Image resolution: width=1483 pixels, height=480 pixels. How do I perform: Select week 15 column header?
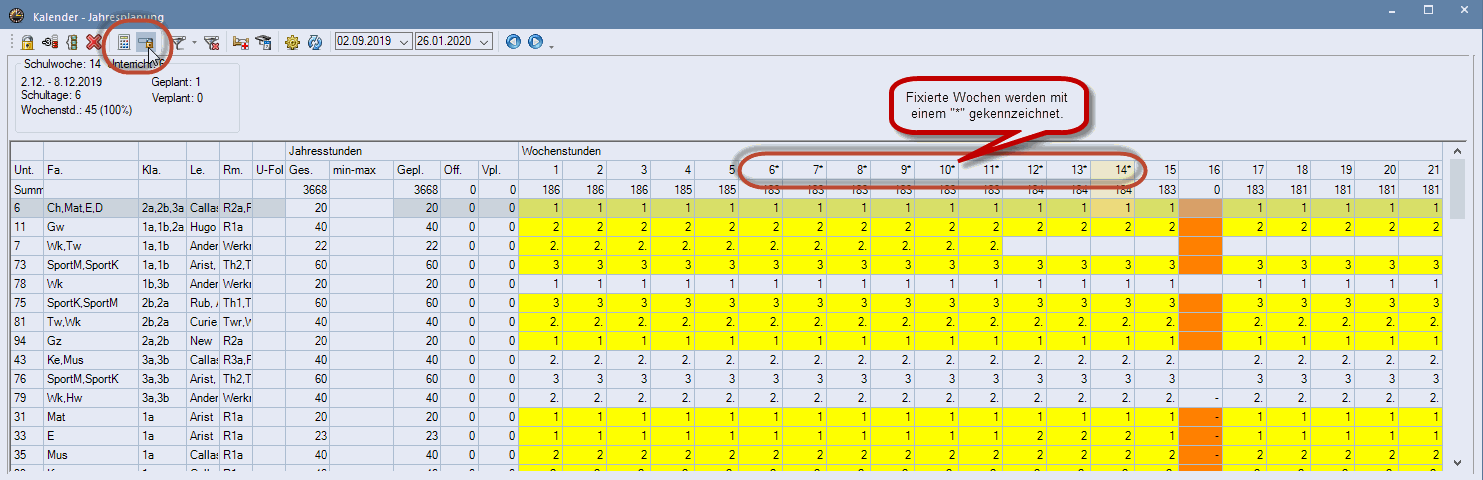pos(1158,169)
